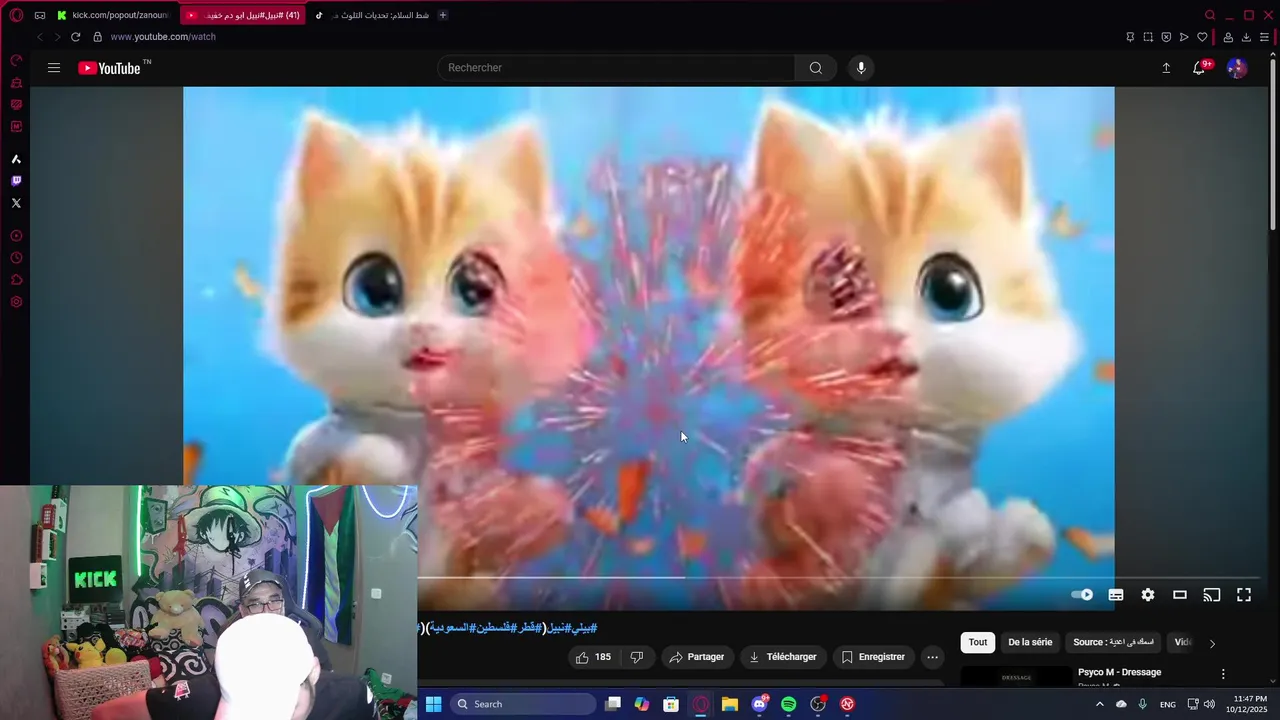Viewport: 1280px width, 720px height.
Task: Open the YouTube account avatar menu
Action: 1237,68
